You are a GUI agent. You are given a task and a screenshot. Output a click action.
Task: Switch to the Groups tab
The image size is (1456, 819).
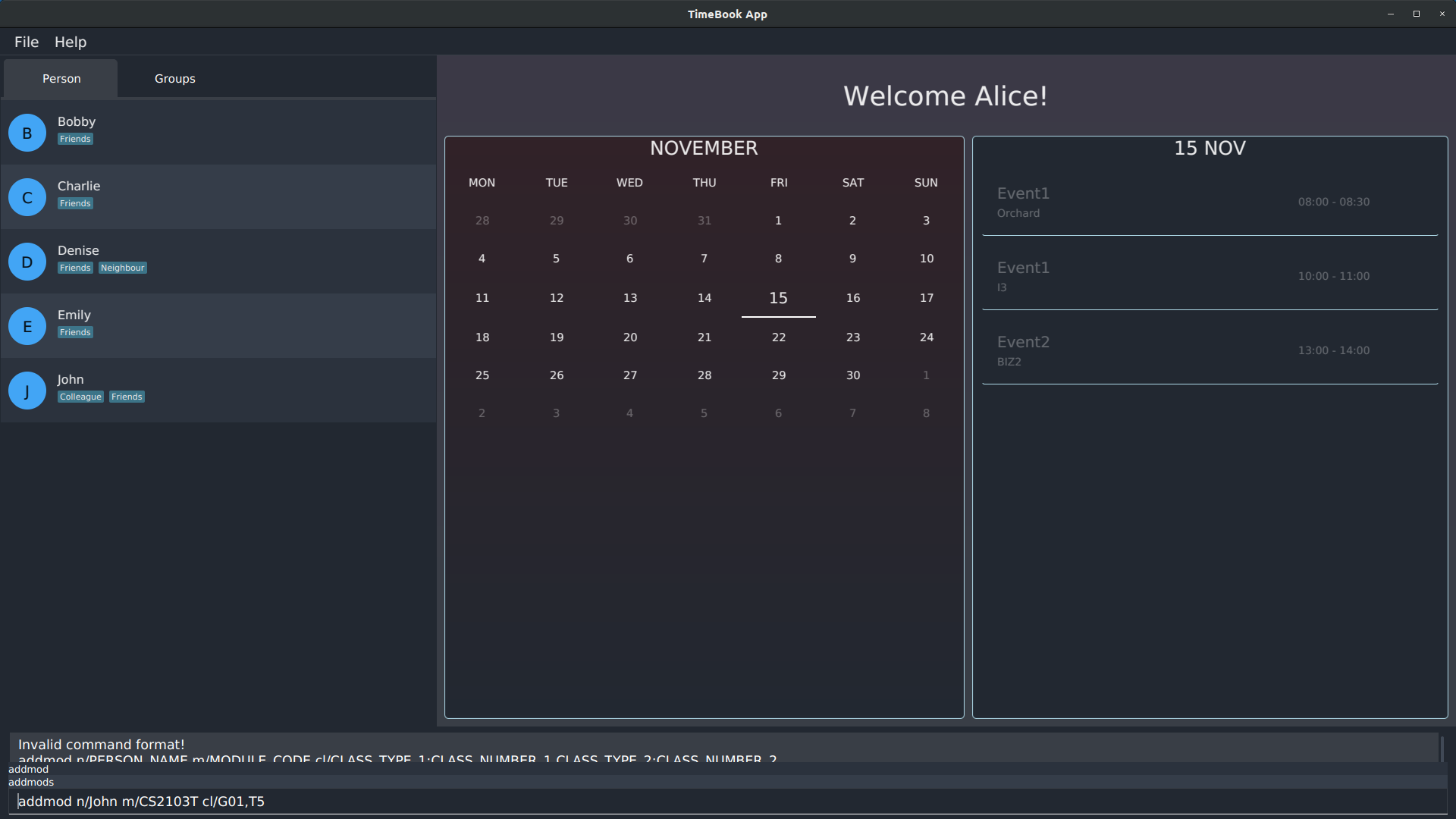[174, 79]
